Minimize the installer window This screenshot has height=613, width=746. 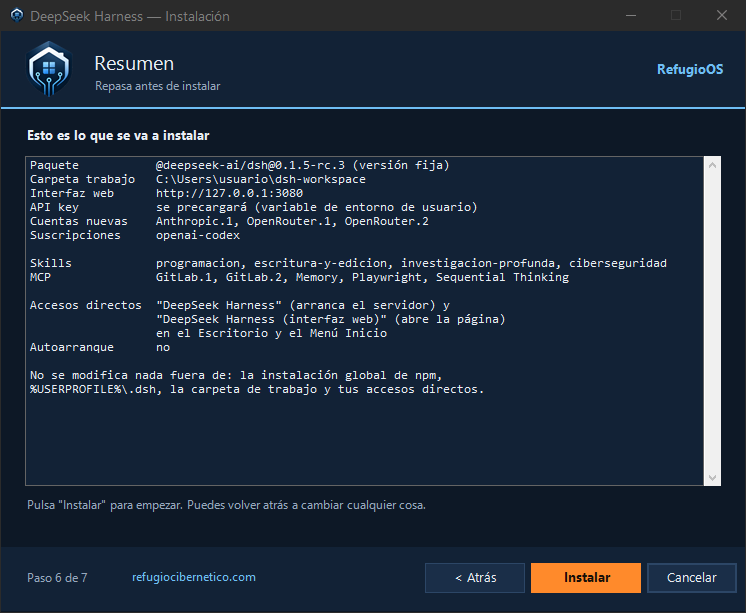(x=631, y=16)
